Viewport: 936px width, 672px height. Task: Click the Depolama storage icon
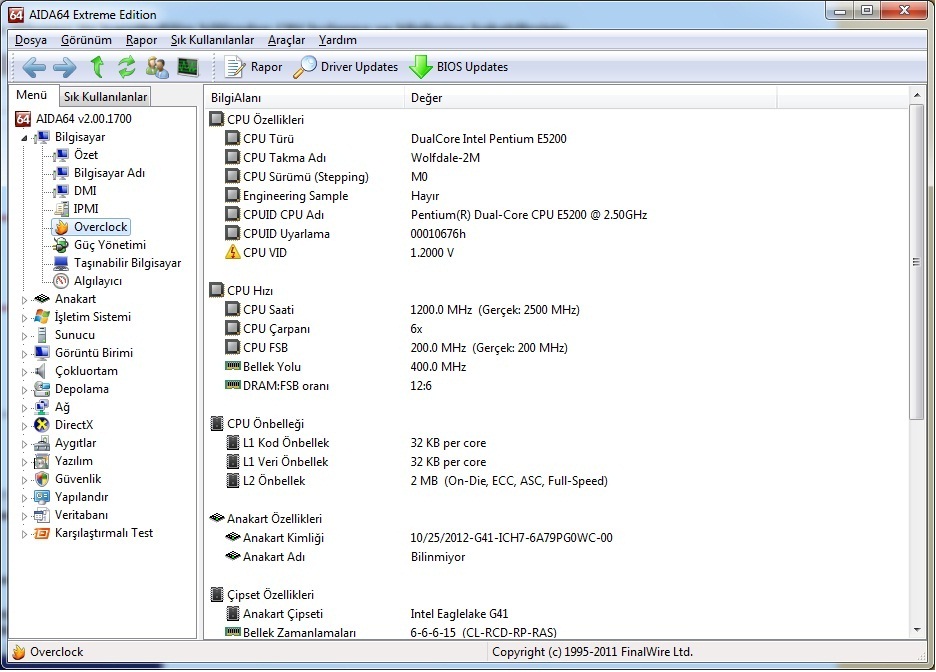tap(42, 389)
